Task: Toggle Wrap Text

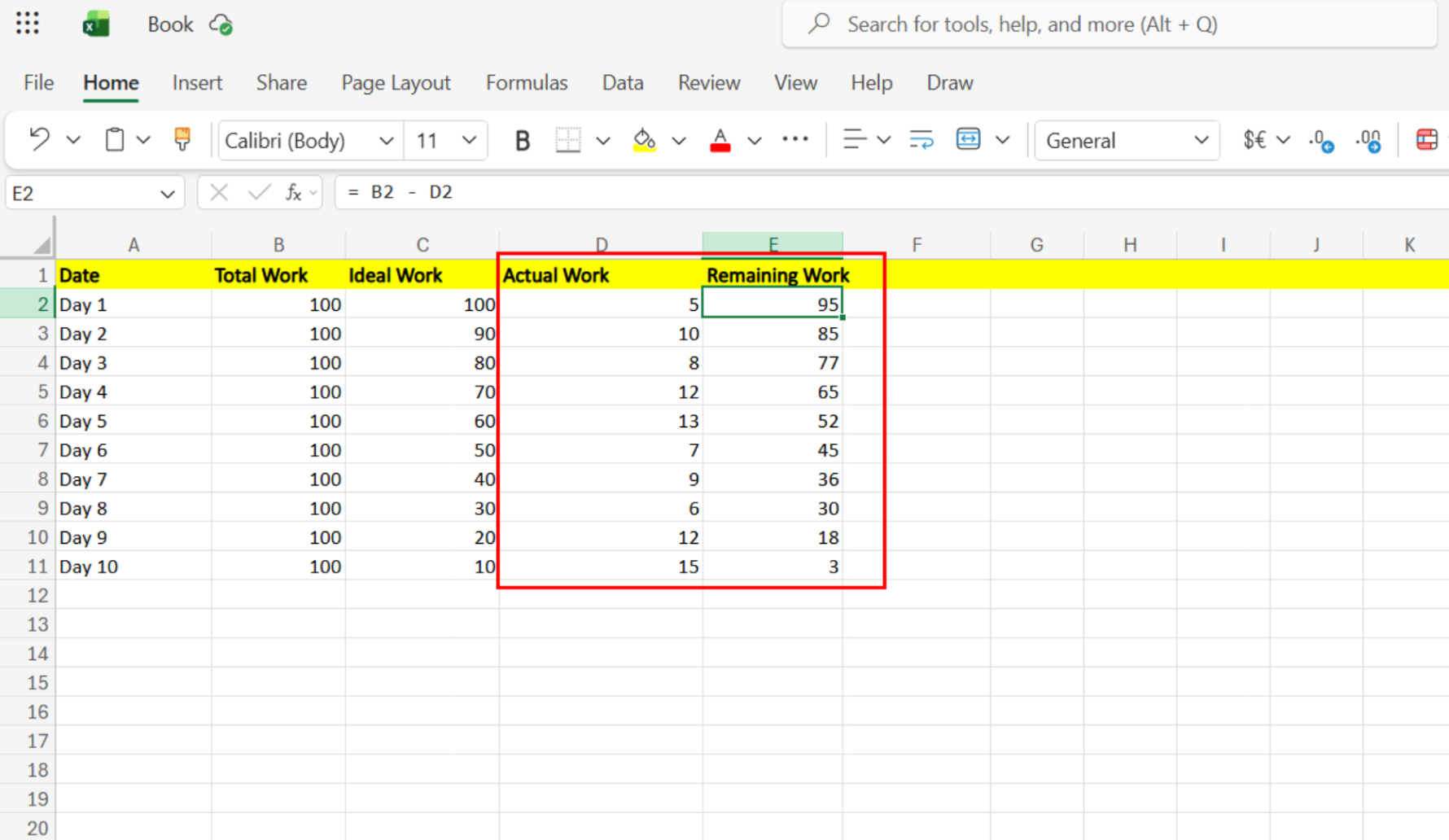Action: coord(921,140)
